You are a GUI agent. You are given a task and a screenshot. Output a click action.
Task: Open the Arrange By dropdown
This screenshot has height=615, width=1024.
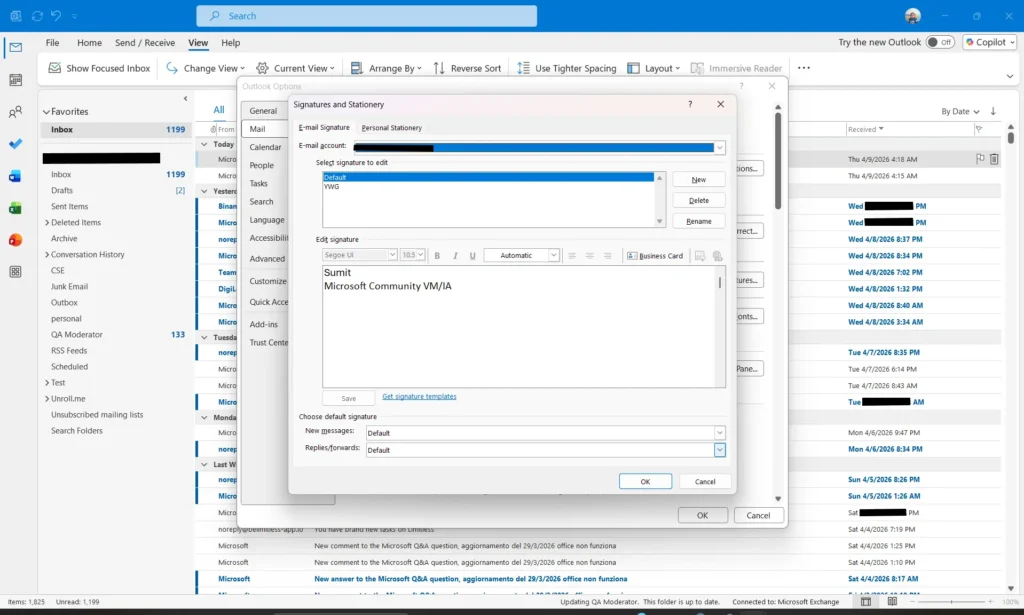tap(386, 68)
